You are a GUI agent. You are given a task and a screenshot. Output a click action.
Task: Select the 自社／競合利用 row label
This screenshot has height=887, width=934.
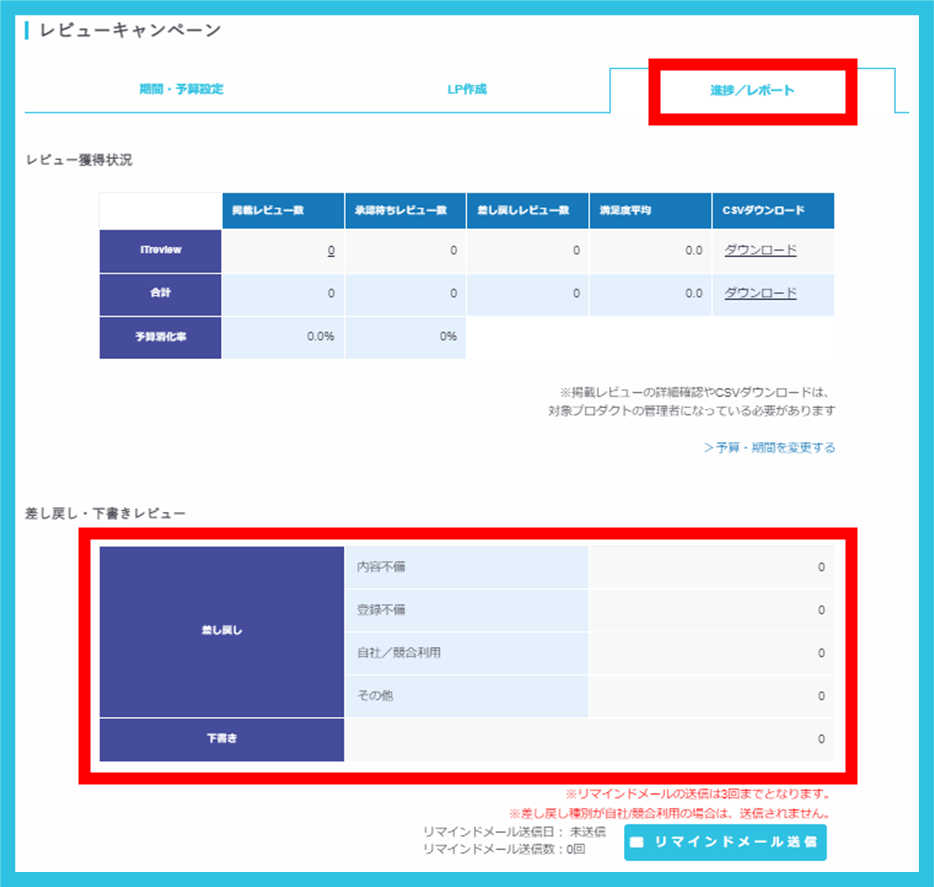(x=399, y=653)
